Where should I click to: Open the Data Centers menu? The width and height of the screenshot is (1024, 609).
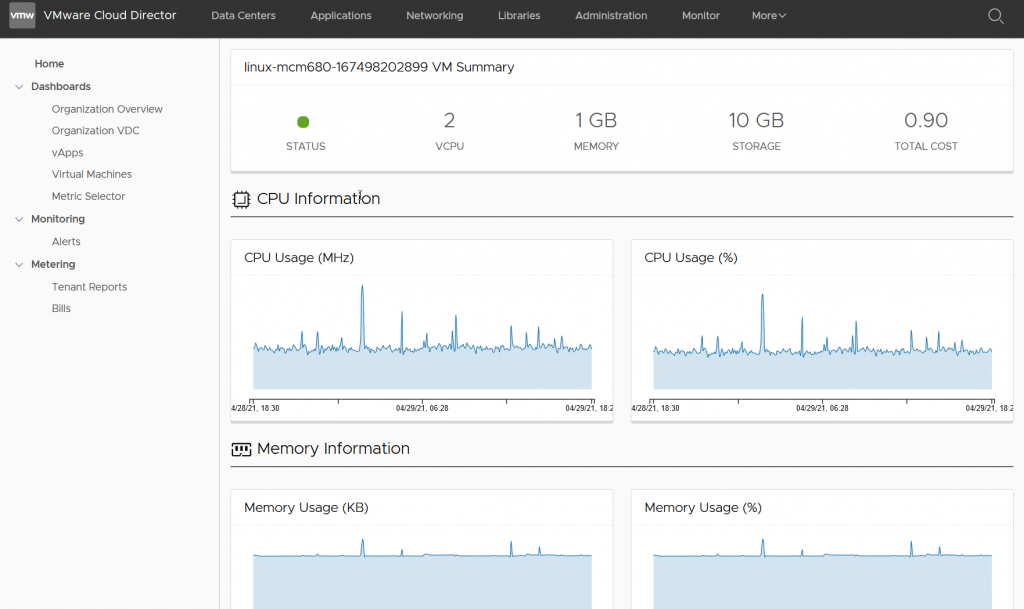click(x=243, y=16)
